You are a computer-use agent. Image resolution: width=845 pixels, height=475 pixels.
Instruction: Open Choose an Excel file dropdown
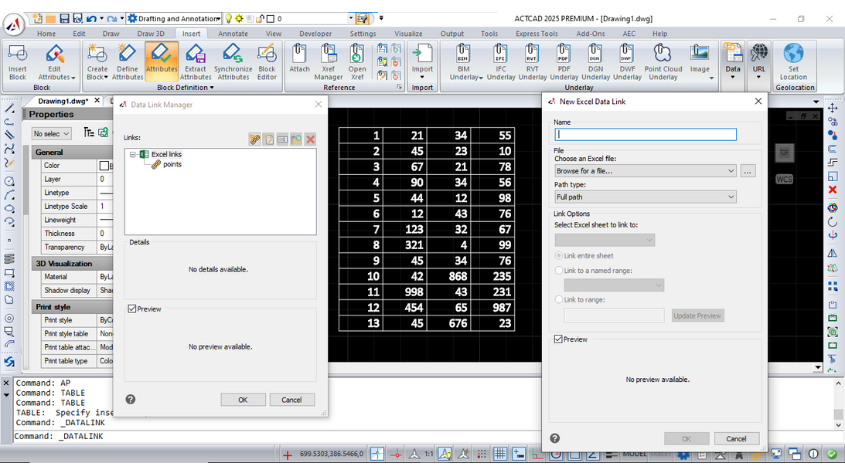645,171
